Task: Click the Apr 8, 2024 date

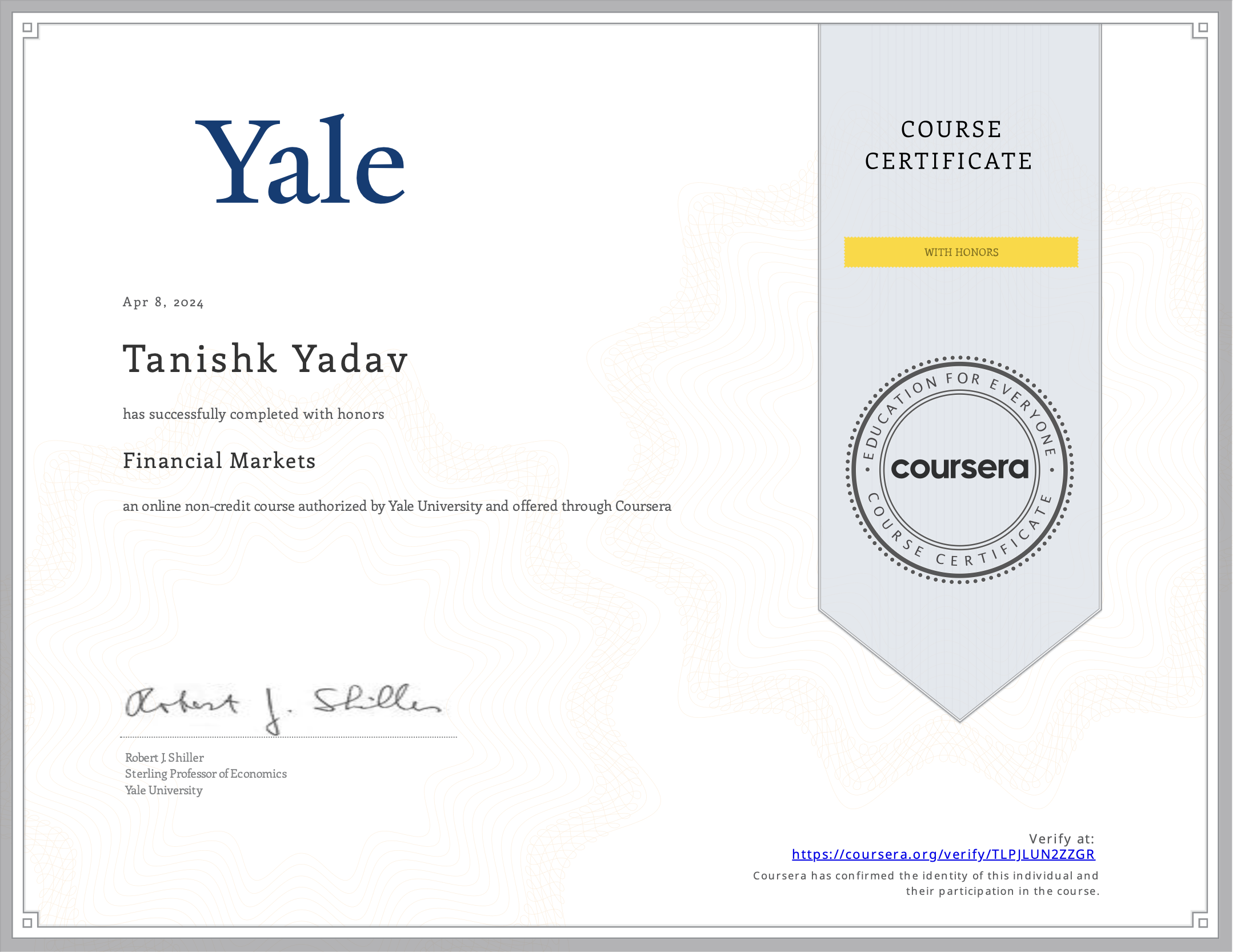Action: point(163,302)
